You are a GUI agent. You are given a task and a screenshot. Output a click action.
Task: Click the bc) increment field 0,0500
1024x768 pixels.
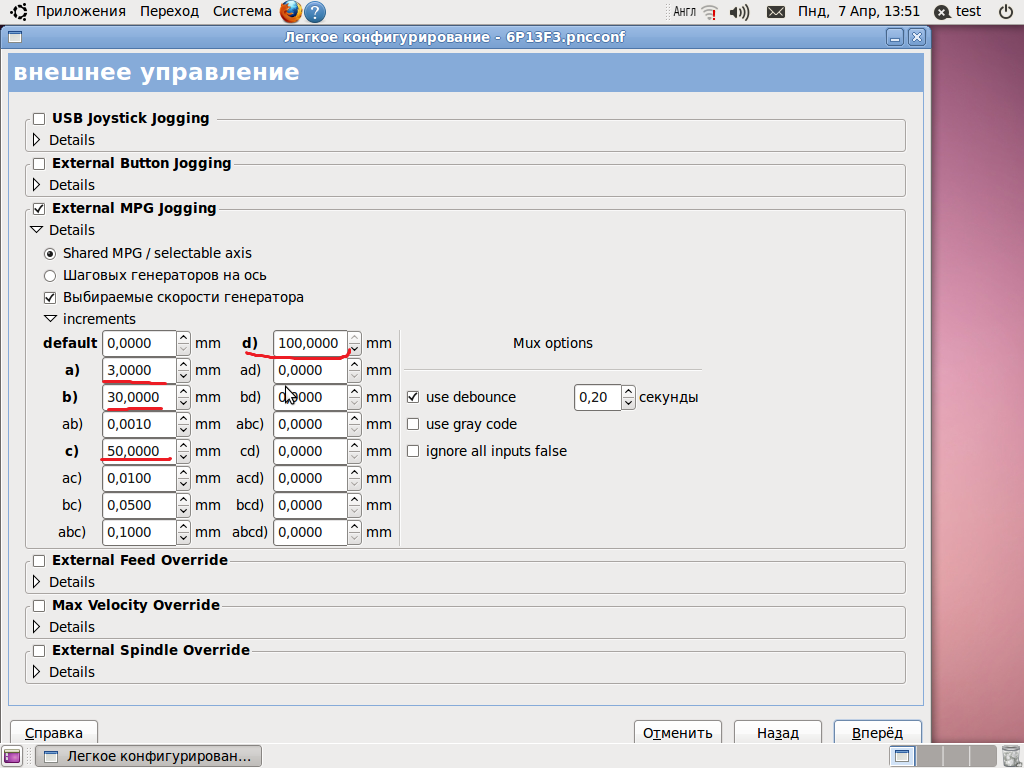coord(139,505)
